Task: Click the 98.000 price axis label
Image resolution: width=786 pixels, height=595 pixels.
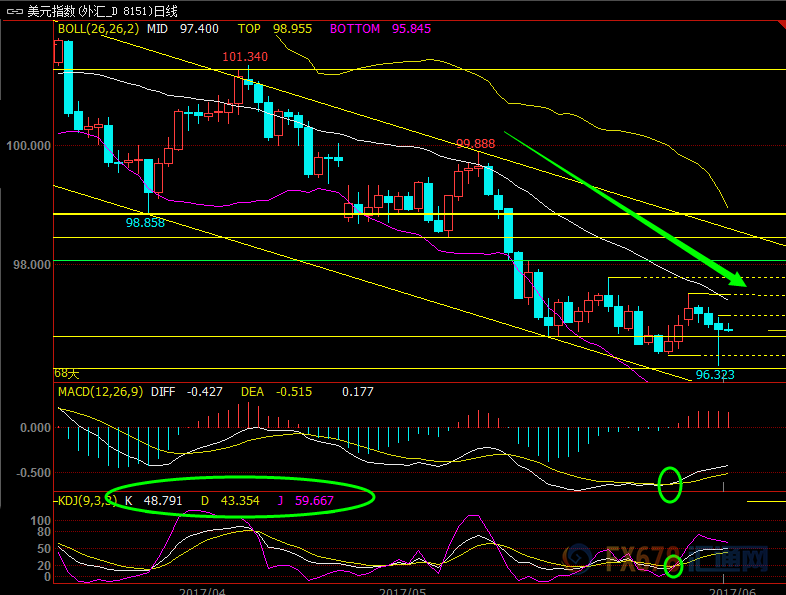Action: [31, 264]
